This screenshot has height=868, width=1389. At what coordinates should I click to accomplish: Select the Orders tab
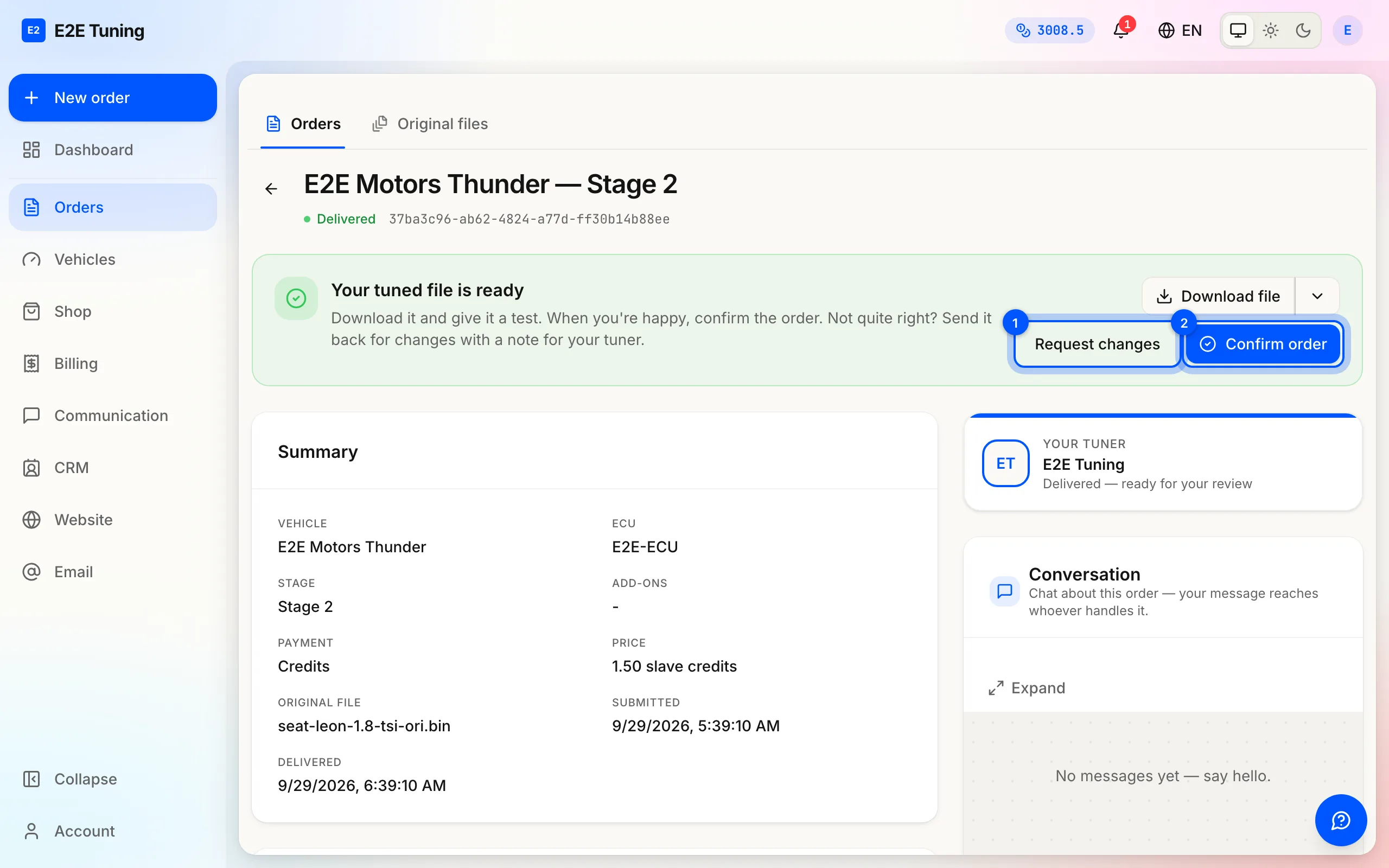[303, 124]
